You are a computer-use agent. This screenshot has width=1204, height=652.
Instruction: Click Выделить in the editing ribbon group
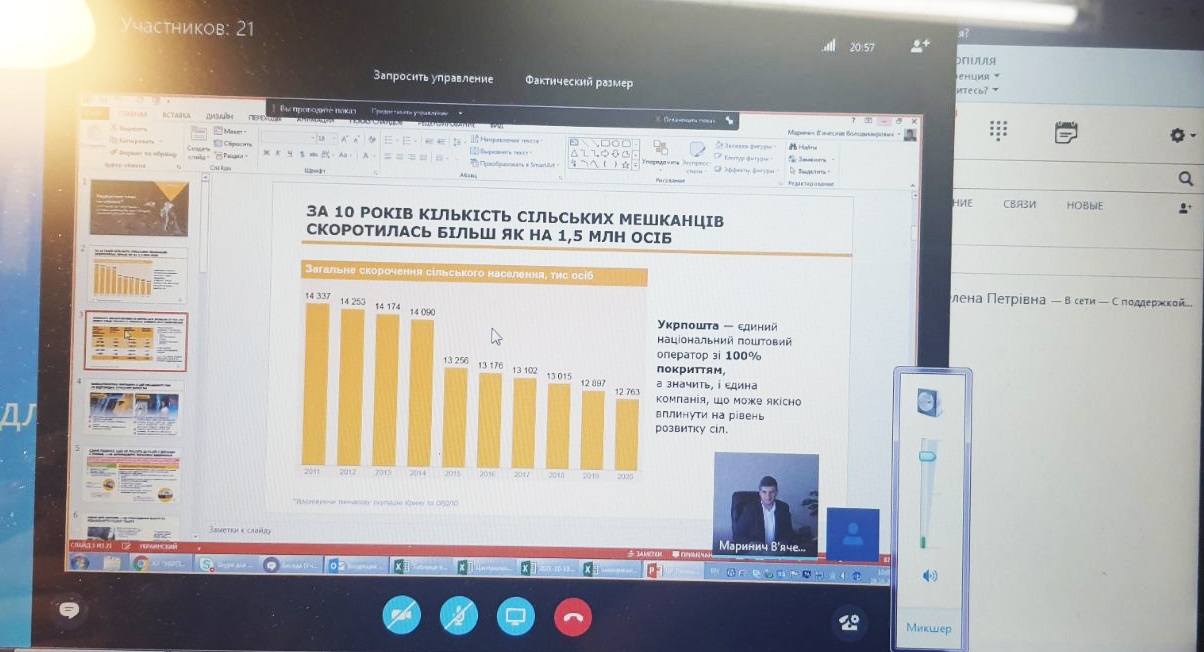click(810, 171)
